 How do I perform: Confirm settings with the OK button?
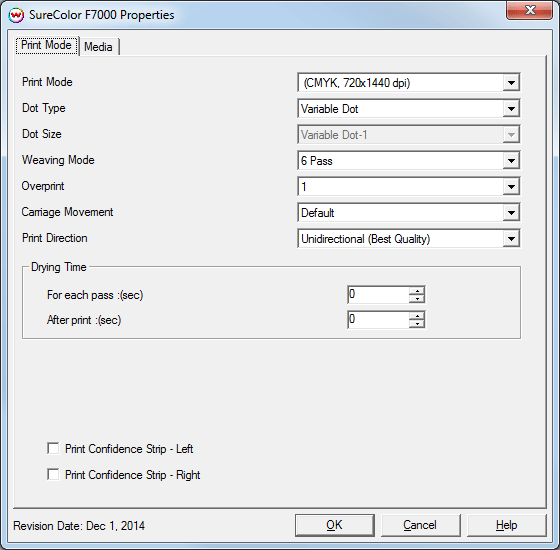335,525
